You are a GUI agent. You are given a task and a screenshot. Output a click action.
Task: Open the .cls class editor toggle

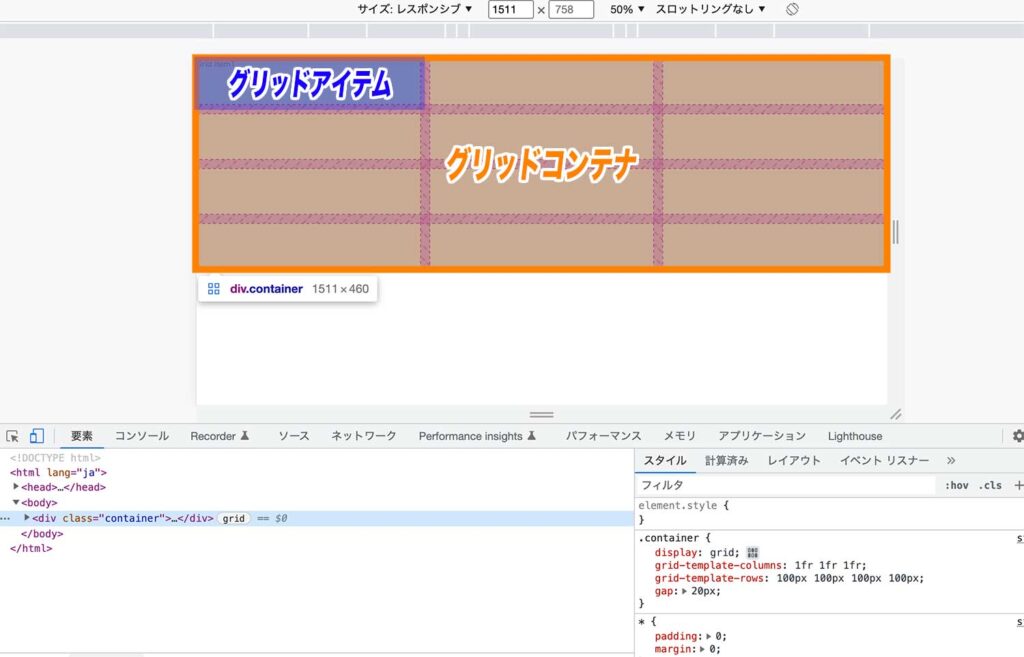click(991, 485)
